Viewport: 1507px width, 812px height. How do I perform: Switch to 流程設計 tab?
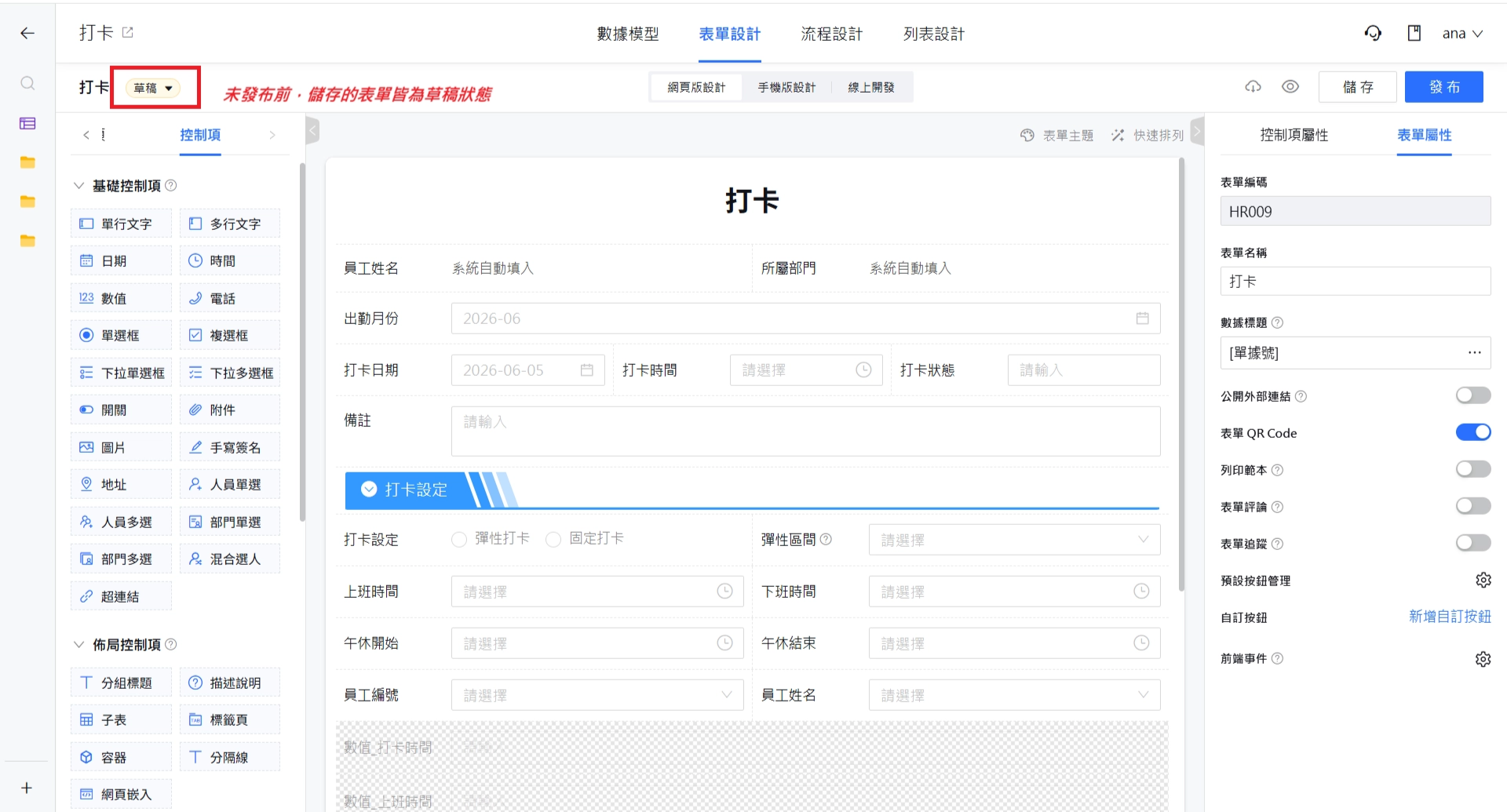click(x=832, y=34)
